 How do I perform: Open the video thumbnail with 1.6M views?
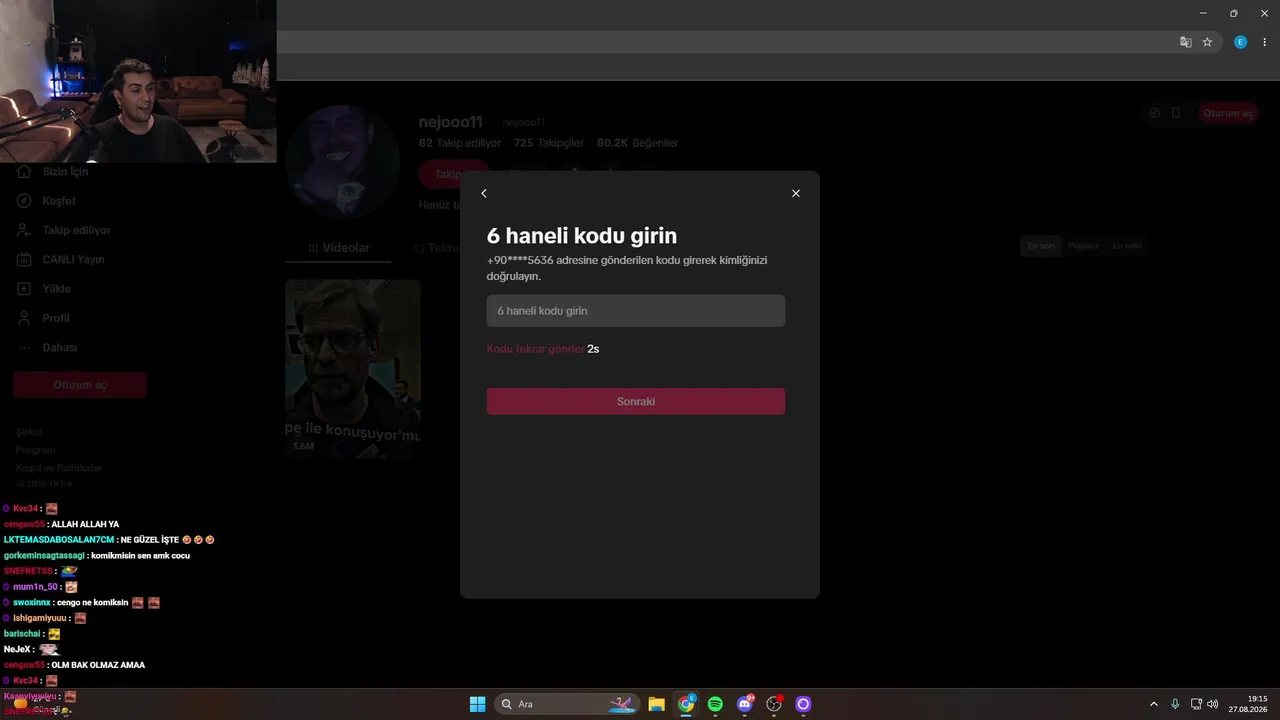point(353,368)
